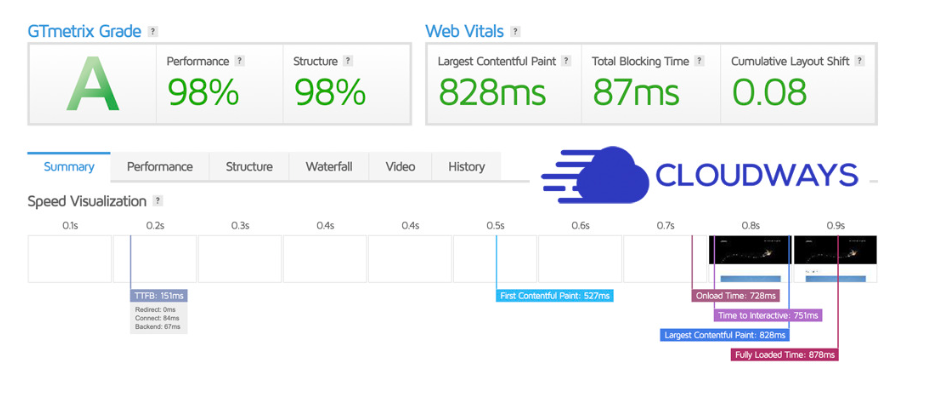The width and height of the screenshot is (926, 395).
Task: Open help icon next to Web Vitals
Action: [516, 31]
